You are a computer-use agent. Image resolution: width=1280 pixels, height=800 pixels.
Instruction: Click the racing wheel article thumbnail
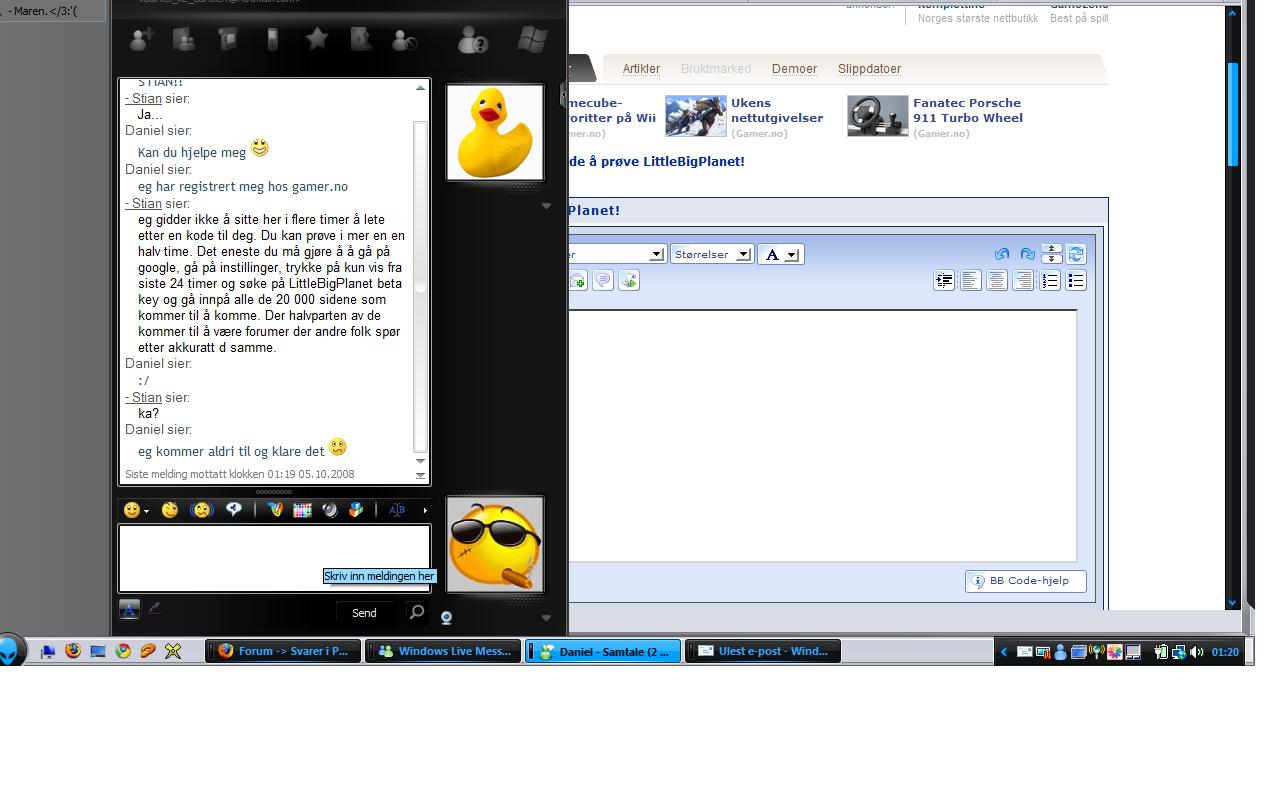(x=877, y=116)
